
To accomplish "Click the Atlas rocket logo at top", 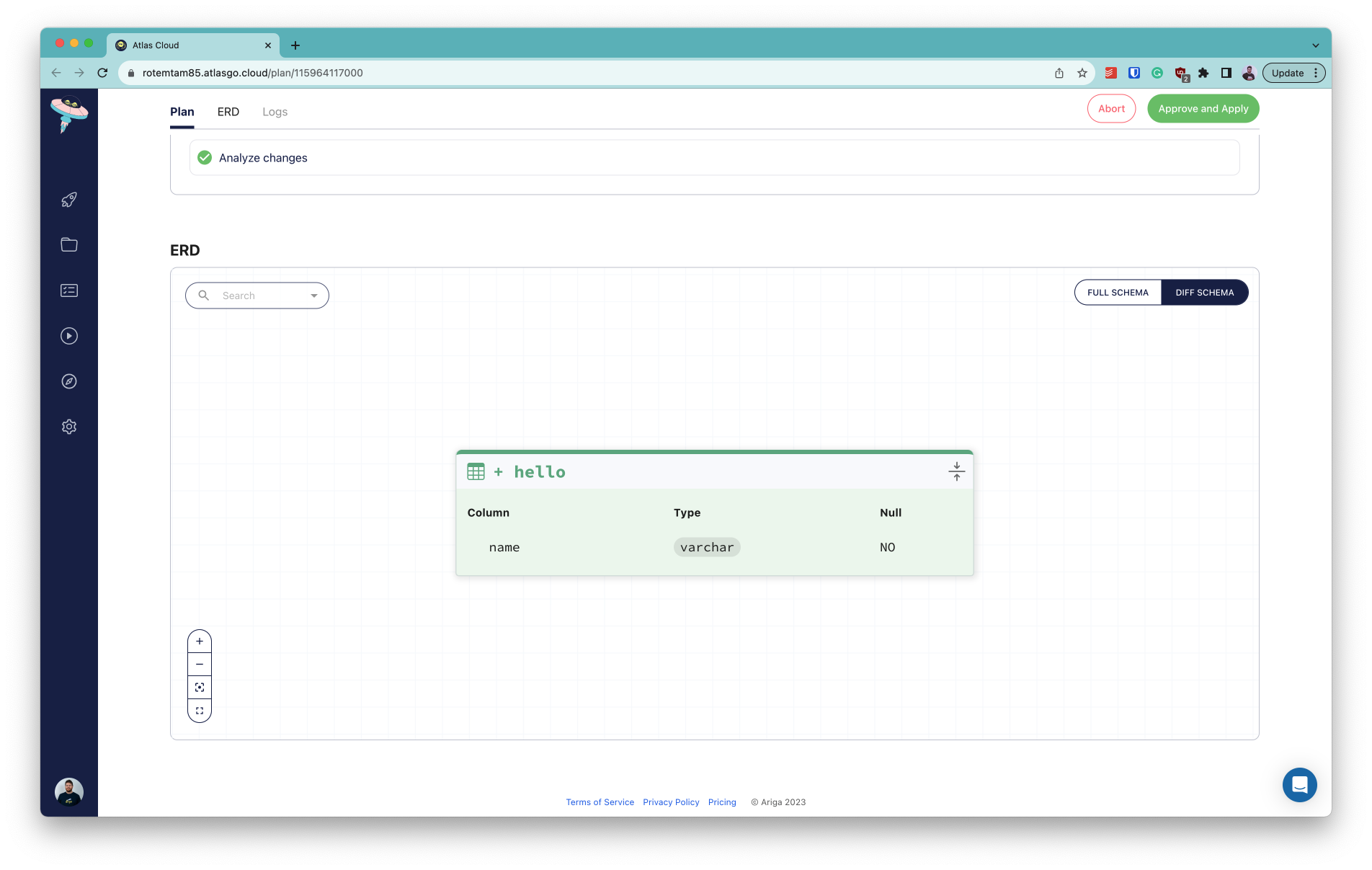I will click(x=68, y=113).
